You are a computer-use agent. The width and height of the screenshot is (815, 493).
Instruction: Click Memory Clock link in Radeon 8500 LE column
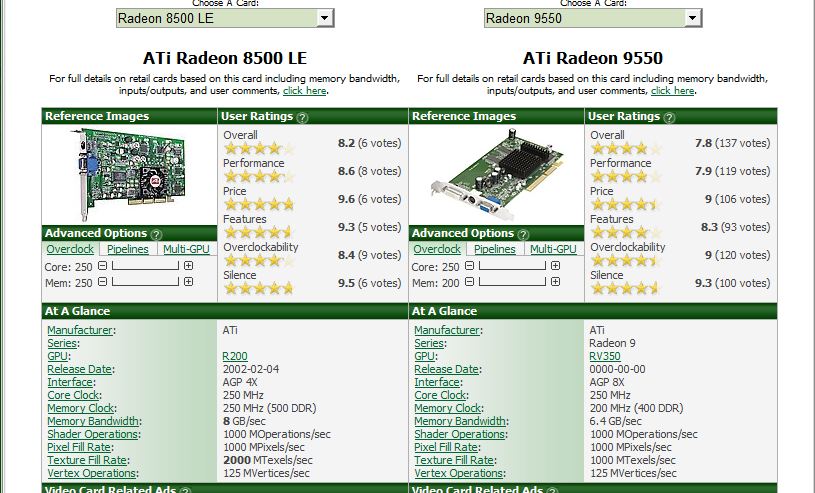pos(81,408)
